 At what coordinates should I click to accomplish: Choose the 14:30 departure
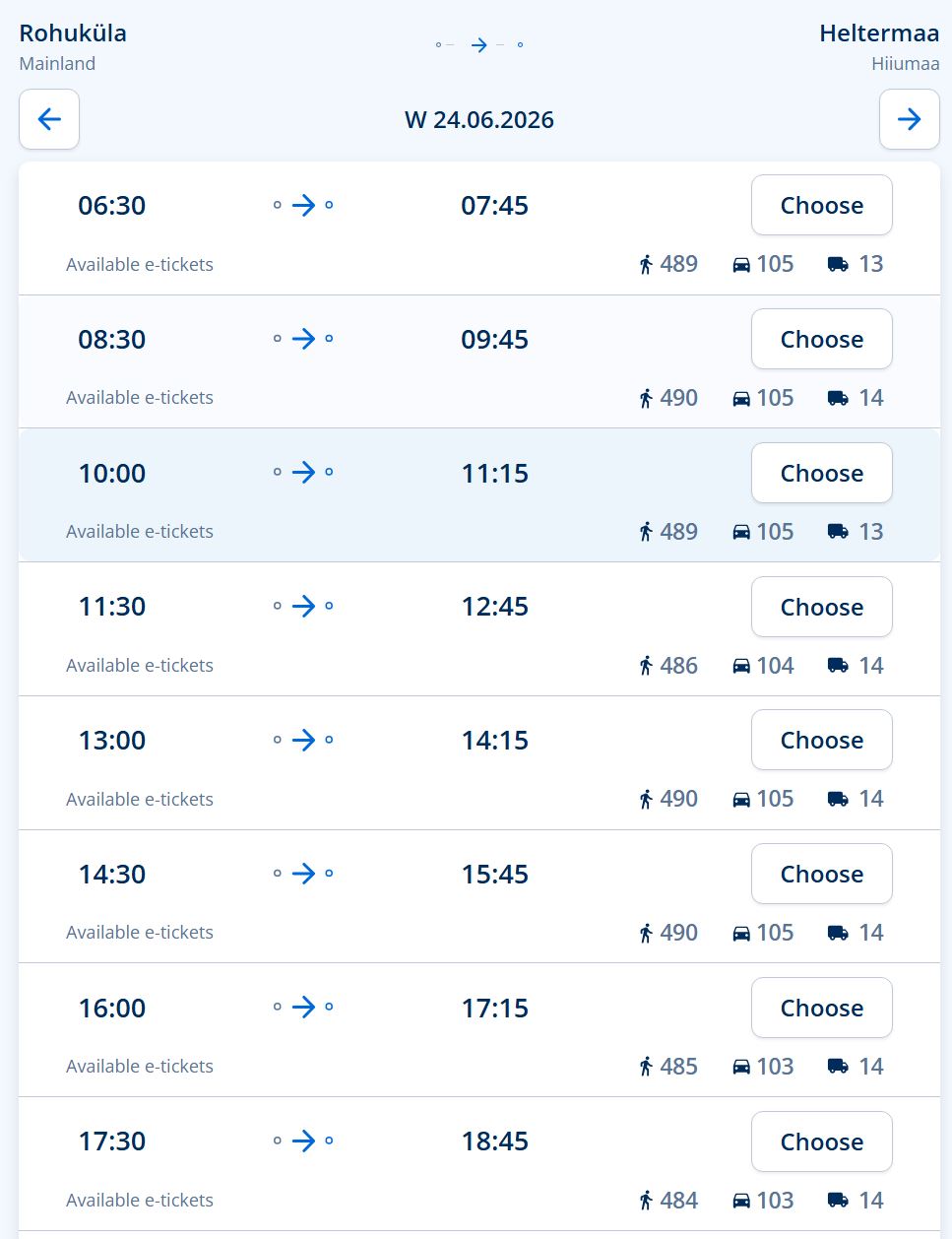coord(821,875)
